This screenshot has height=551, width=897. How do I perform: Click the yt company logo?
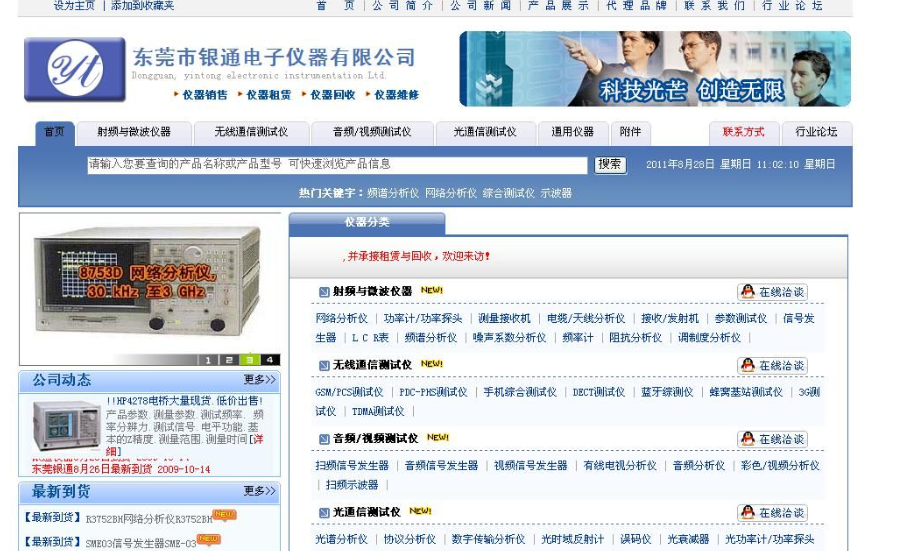point(74,69)
